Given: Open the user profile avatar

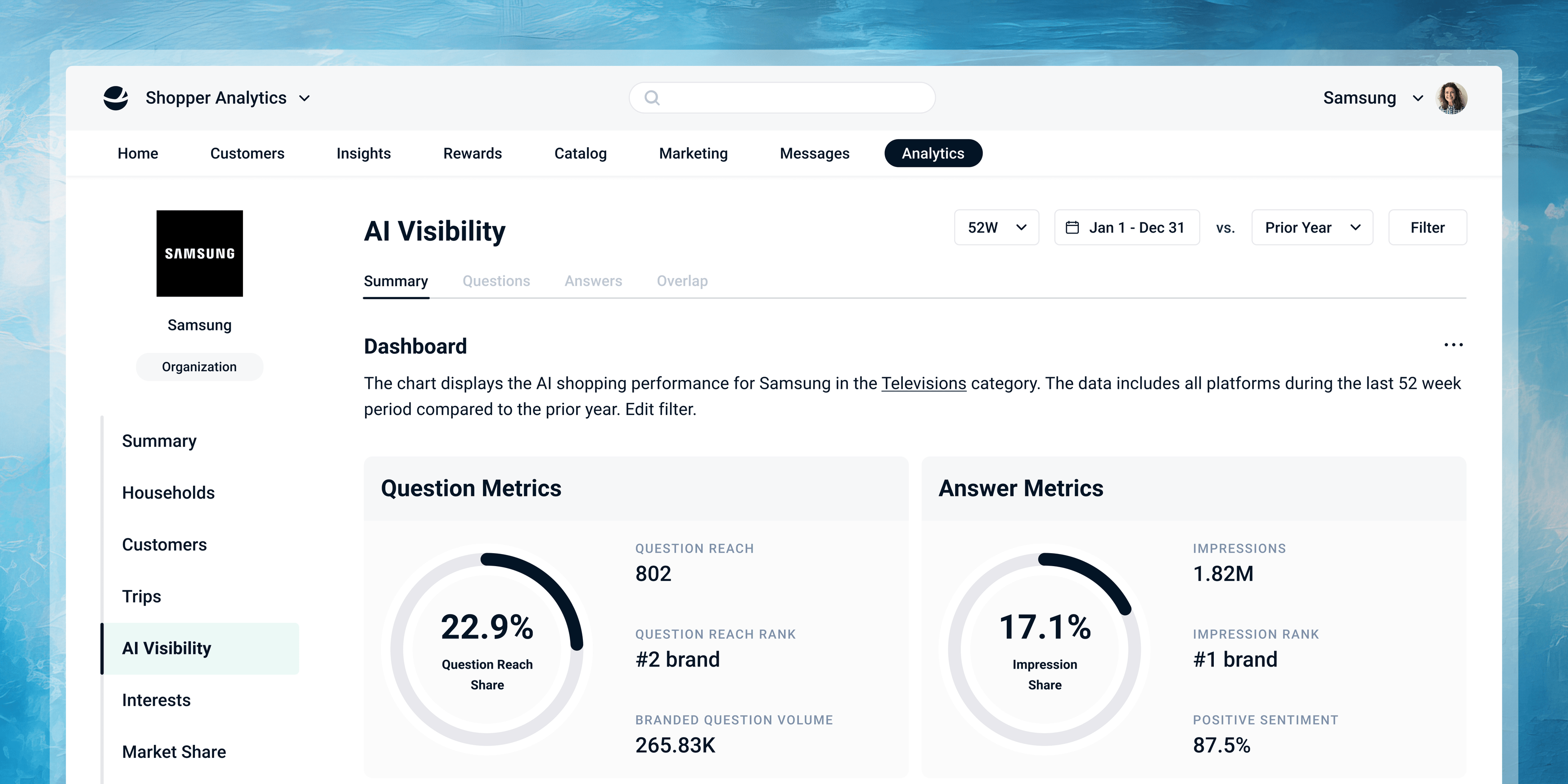Looking at the screenshot, I should 1452,98.
